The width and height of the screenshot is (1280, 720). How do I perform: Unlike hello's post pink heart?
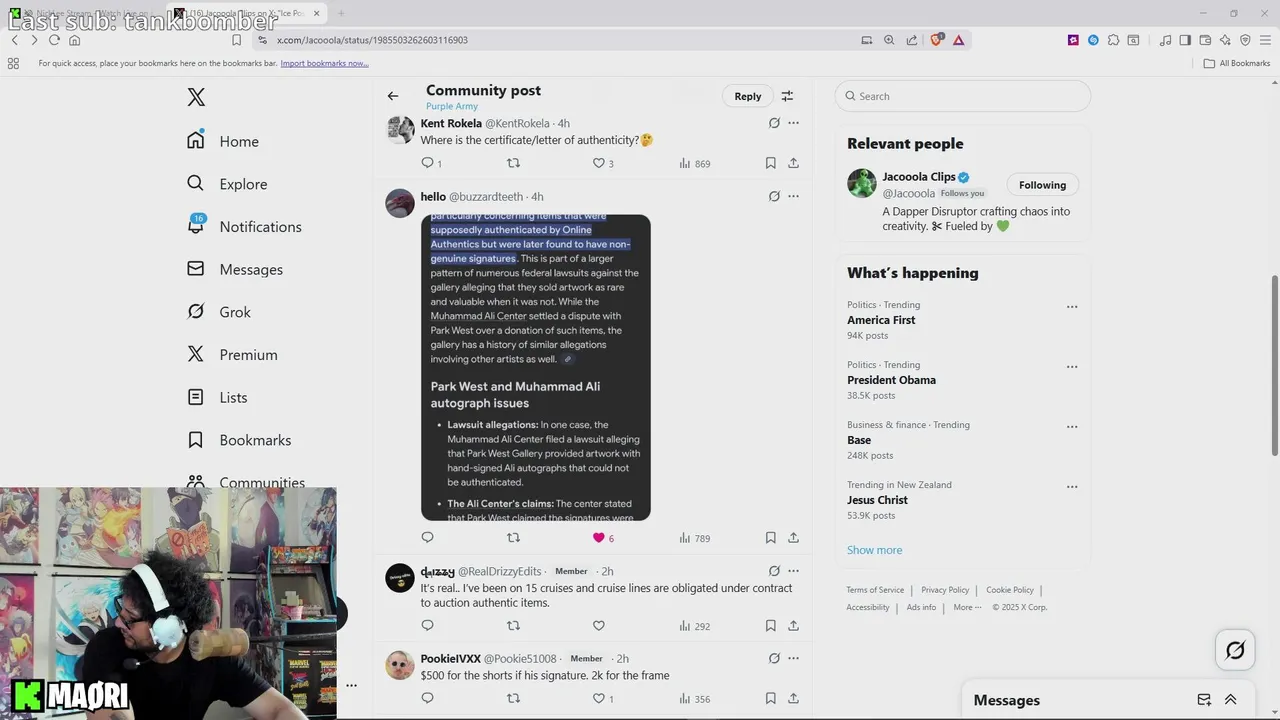point(599,538)
